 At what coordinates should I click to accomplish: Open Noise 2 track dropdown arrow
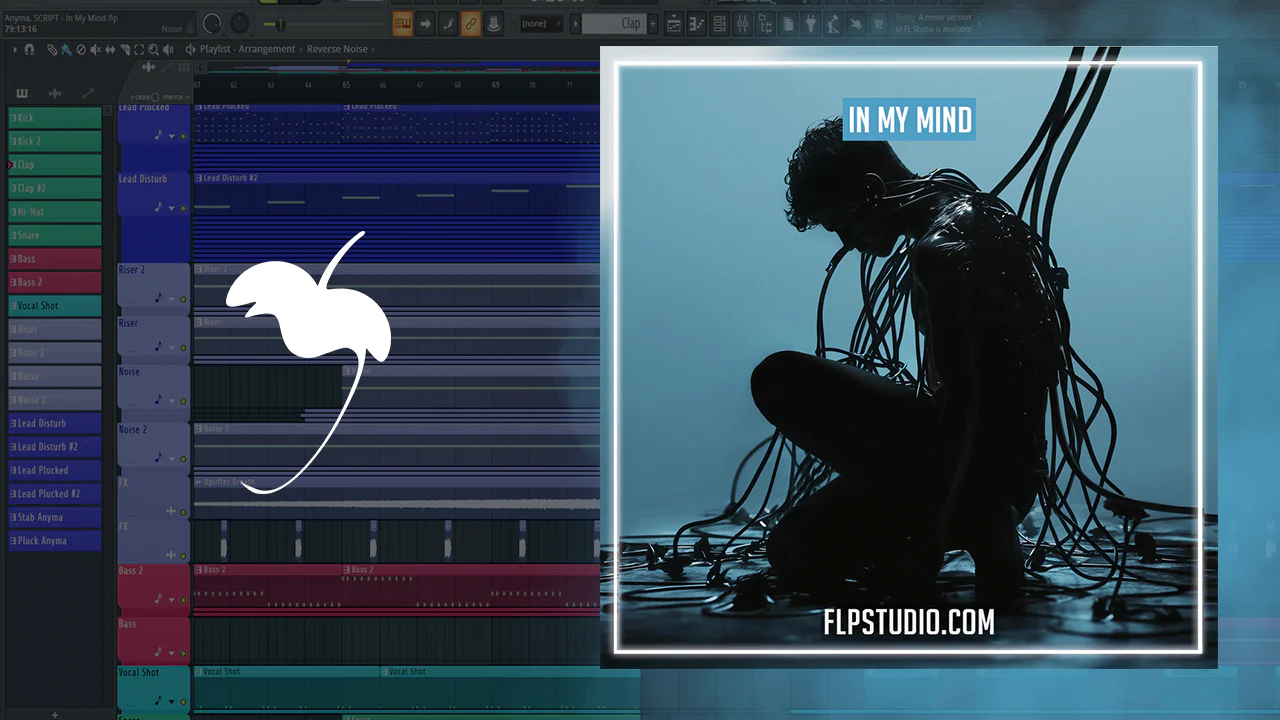point(171,457)
